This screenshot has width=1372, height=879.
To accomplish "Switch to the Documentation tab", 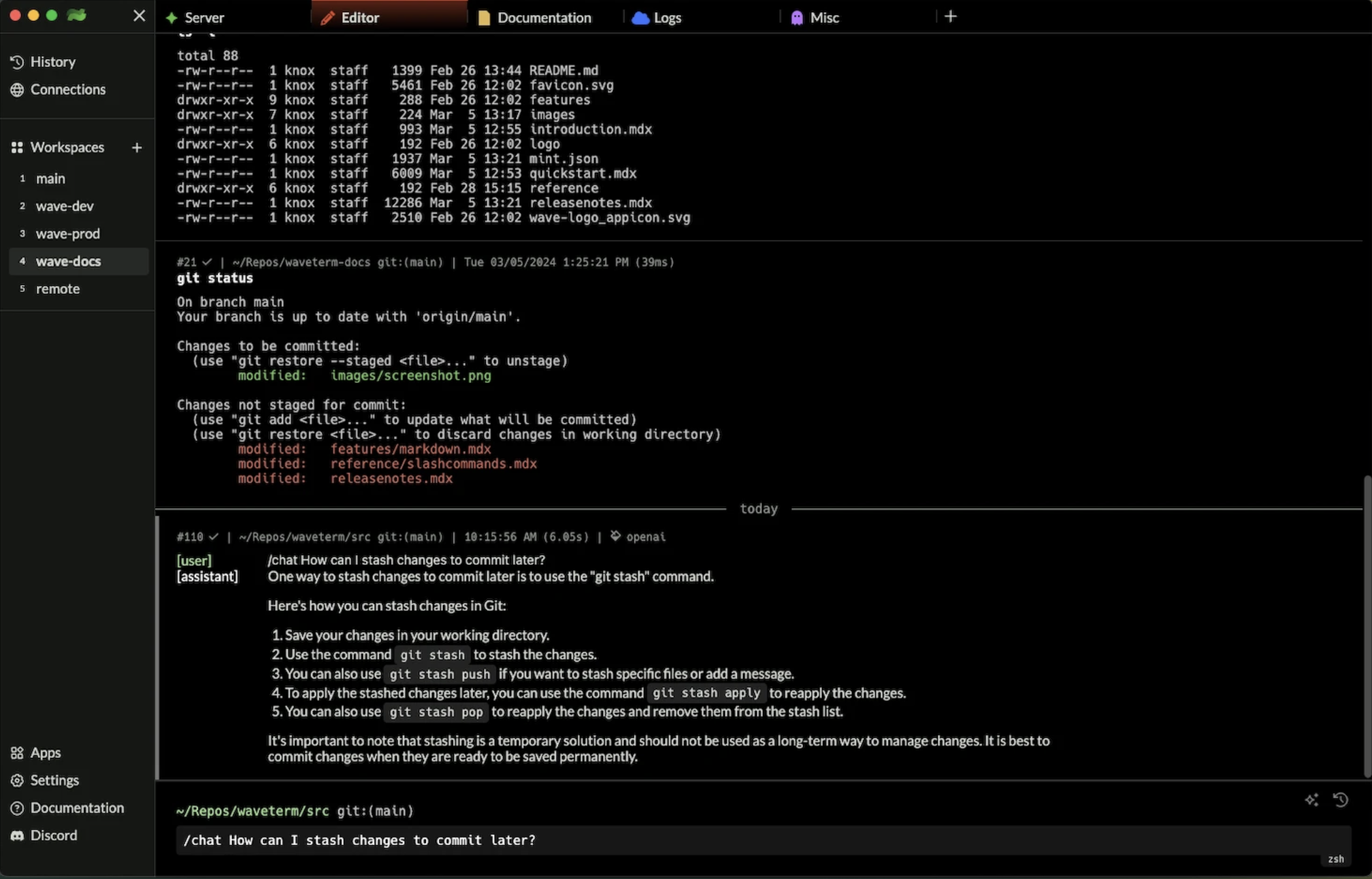I will pyautogui.click(x=544, y=17).
